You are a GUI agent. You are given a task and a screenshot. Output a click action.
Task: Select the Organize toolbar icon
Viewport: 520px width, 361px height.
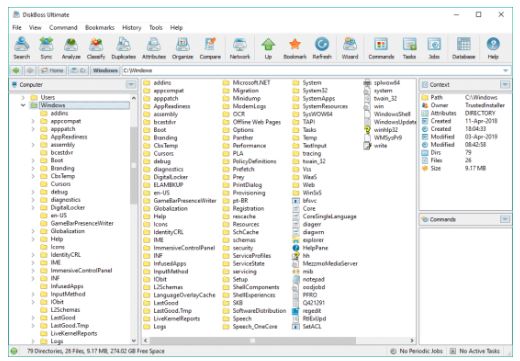click(x=182, y=48)
